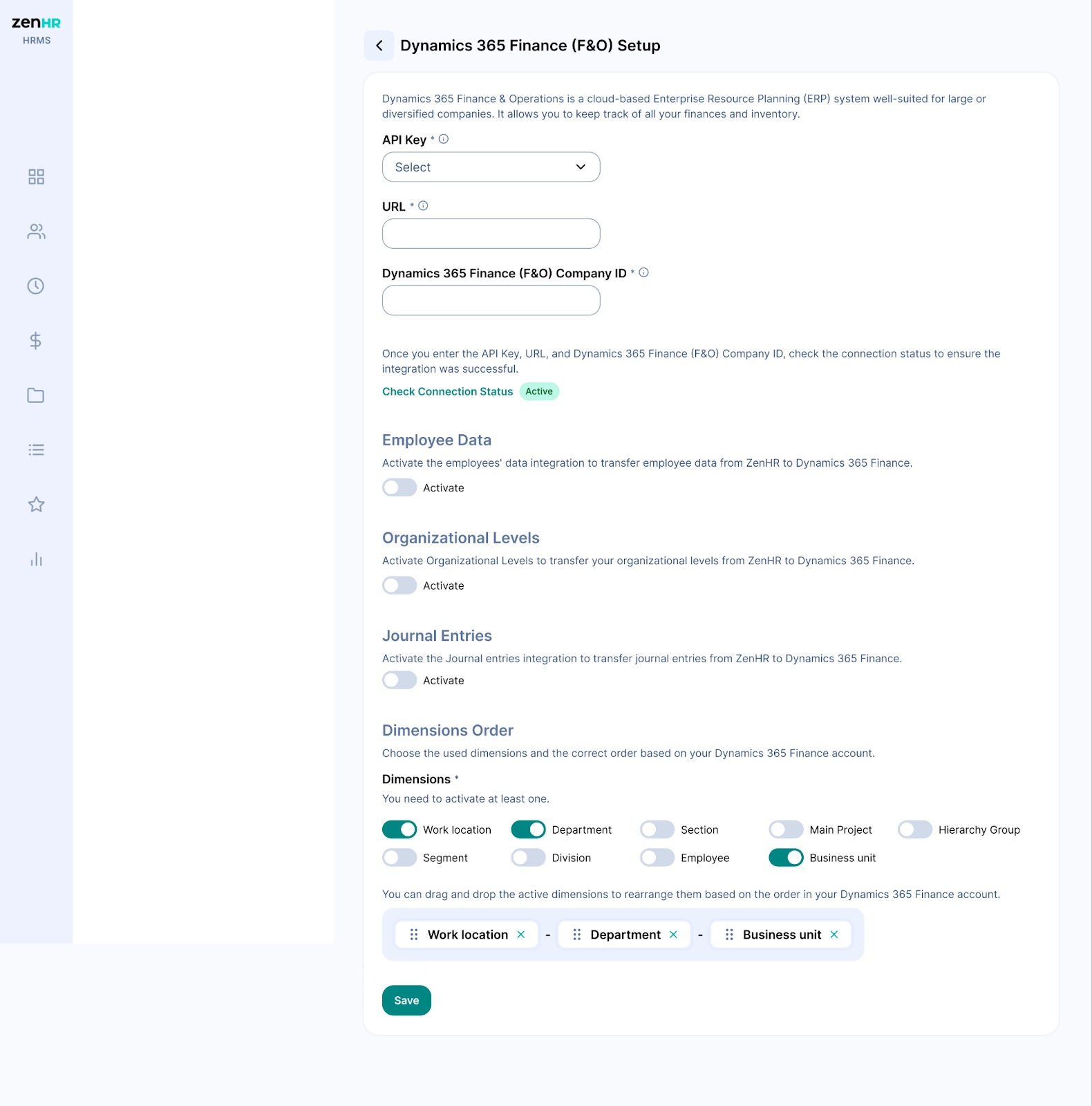This screenshot has height=1106, width=1092.
Task: Disable the Department dimension toggle
Action: tap(529, 829)
